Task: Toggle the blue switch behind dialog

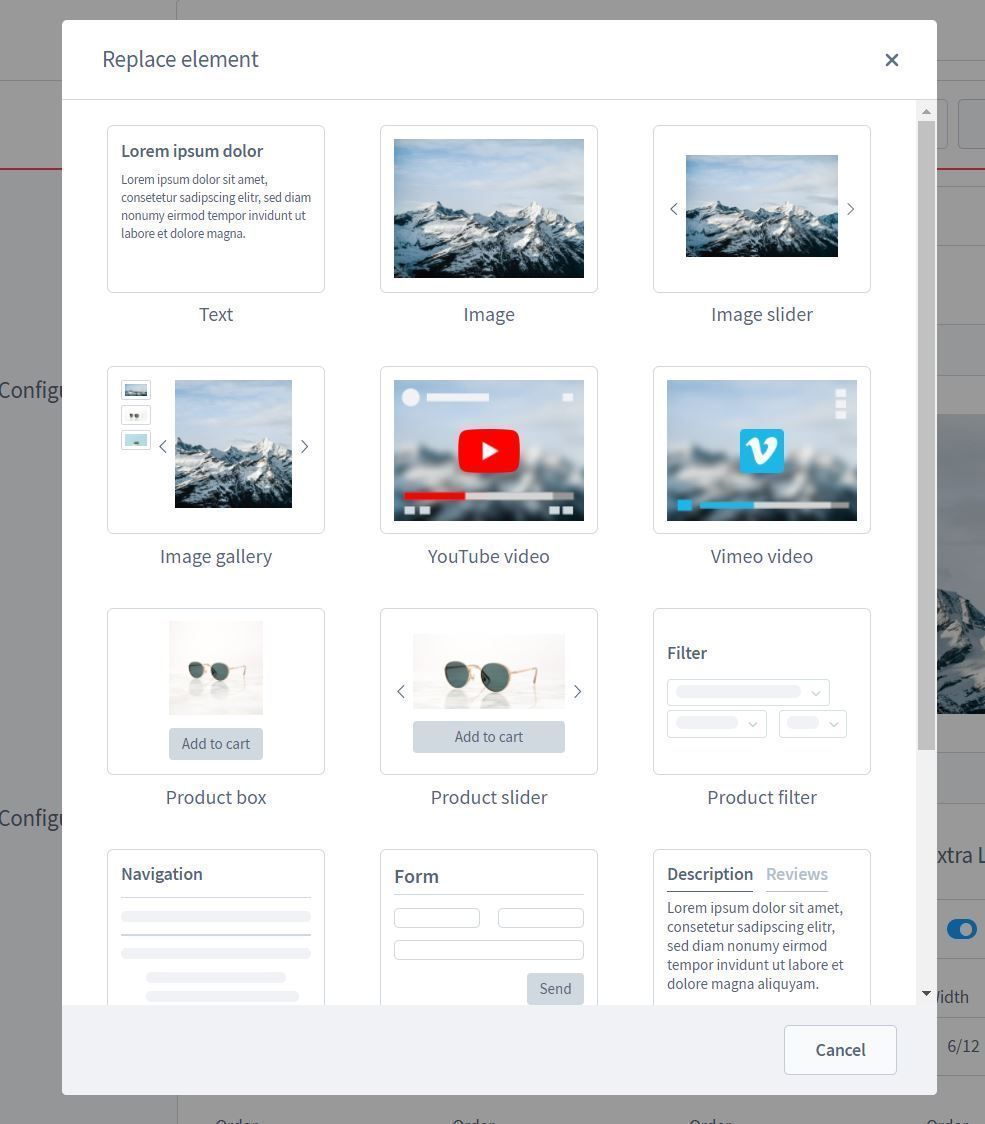Action: pos(962,930)
